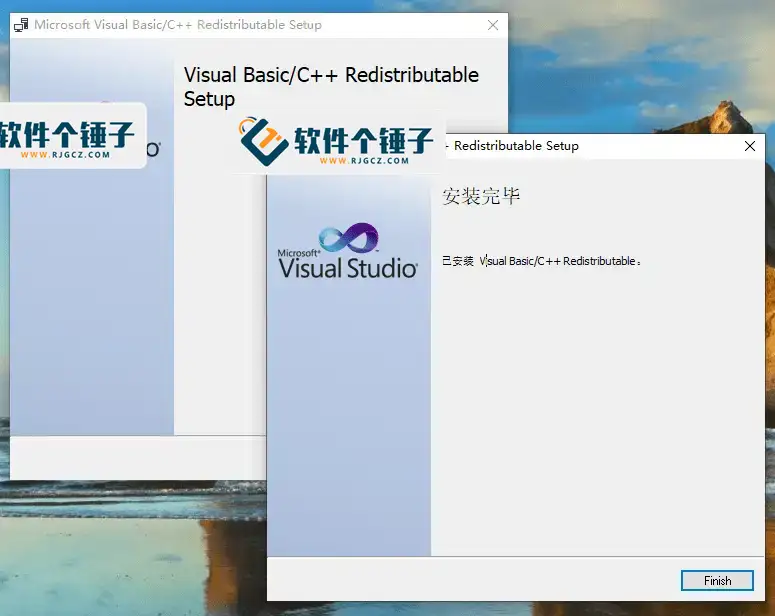Click the Microsoft Visual Studio wordmark

pos(348,264)
